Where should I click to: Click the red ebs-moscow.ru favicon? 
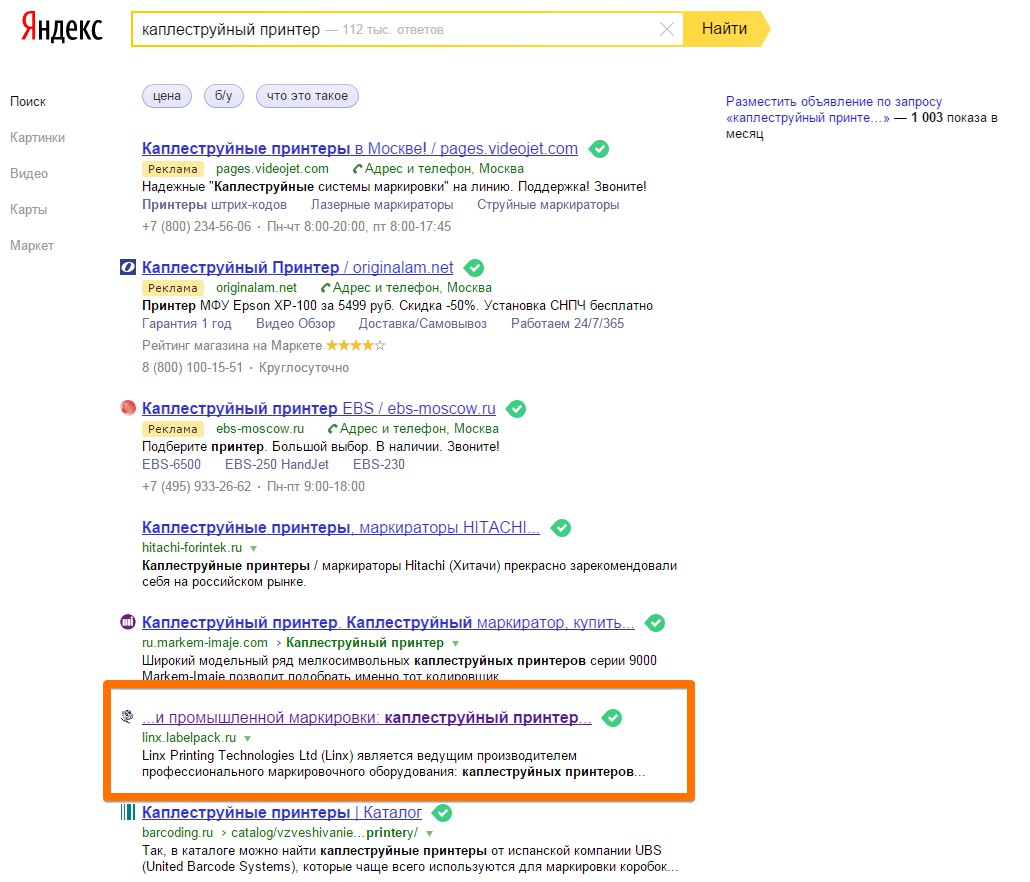[x=127, y=408]
